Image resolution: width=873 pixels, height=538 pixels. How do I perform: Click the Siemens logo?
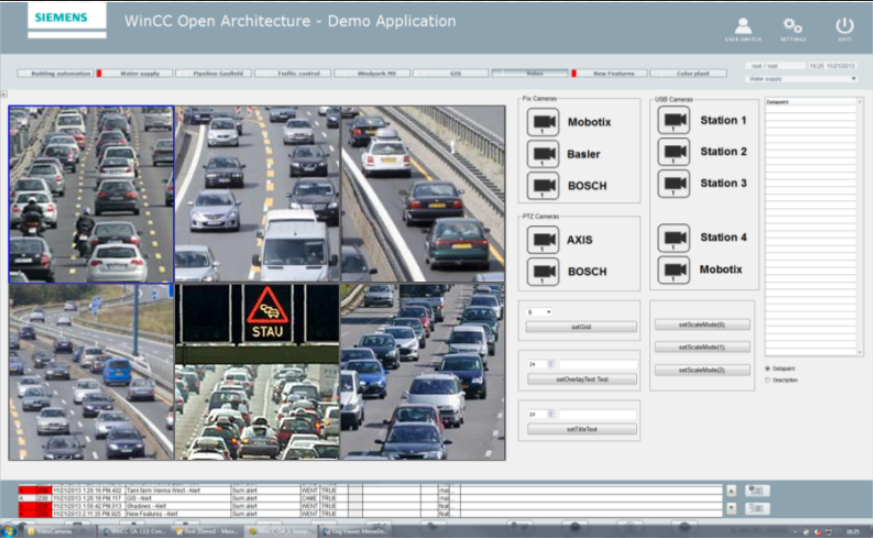tap(67, 19)
